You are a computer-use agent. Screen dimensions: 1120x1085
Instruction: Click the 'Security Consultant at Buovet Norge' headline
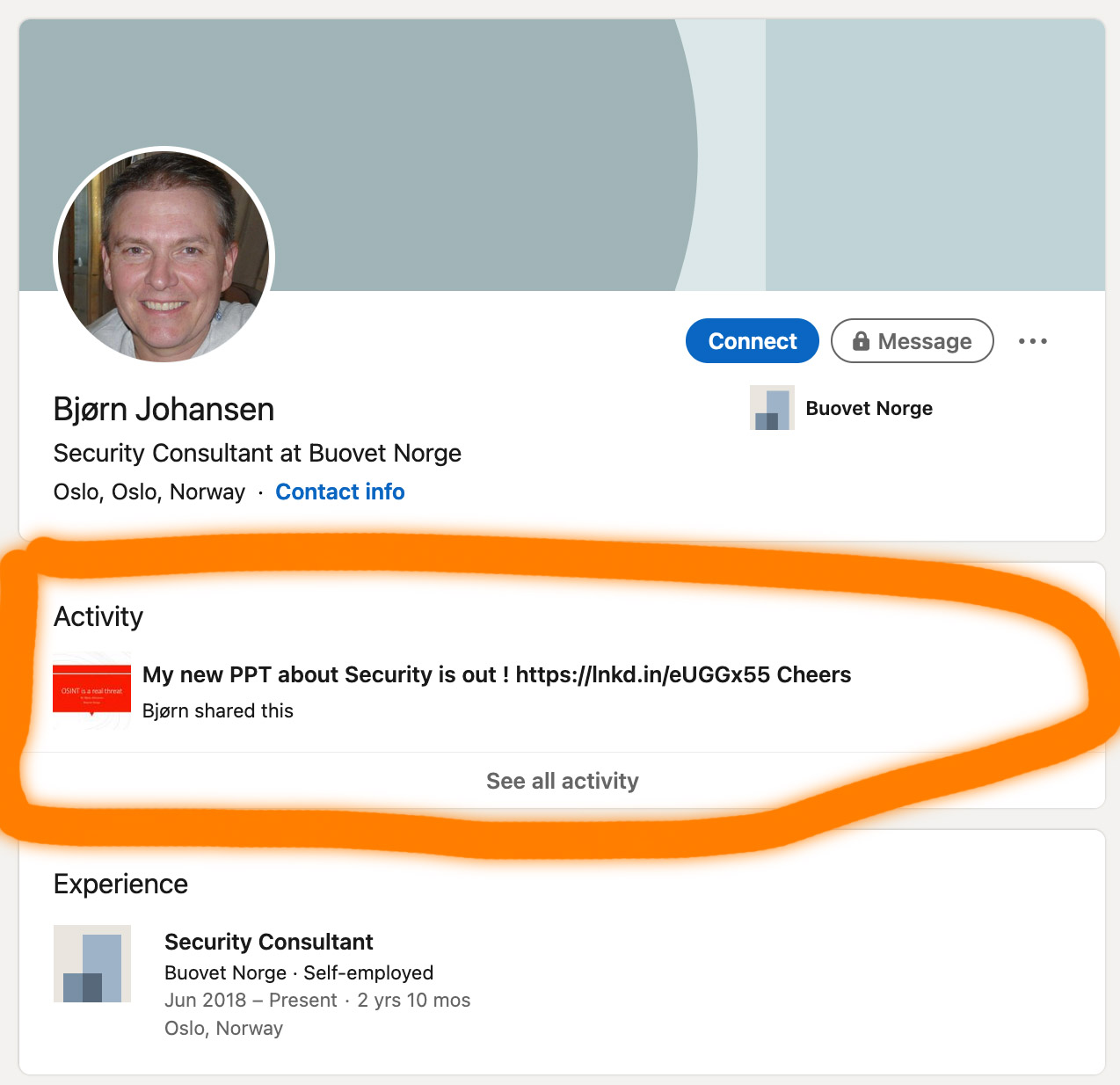tap(257, 453)
